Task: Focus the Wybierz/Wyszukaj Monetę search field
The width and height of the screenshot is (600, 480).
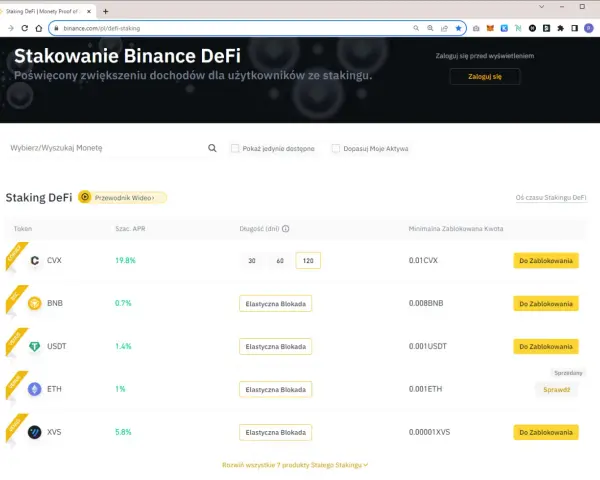Action: [107, 148]
